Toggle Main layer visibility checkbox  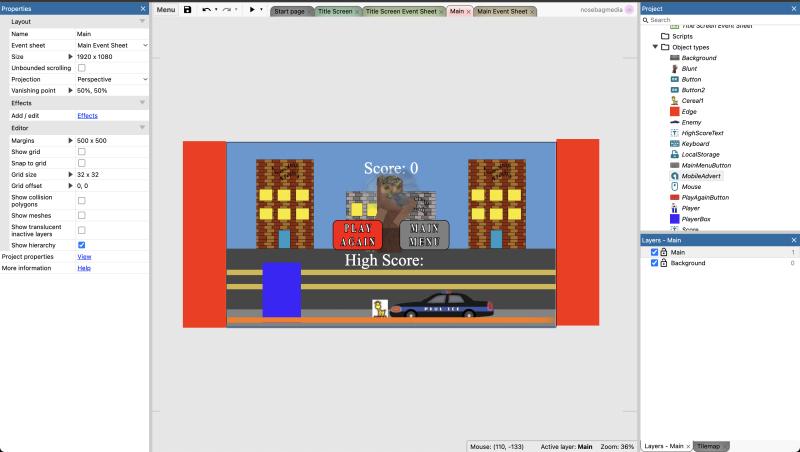[x=654, y=252]
